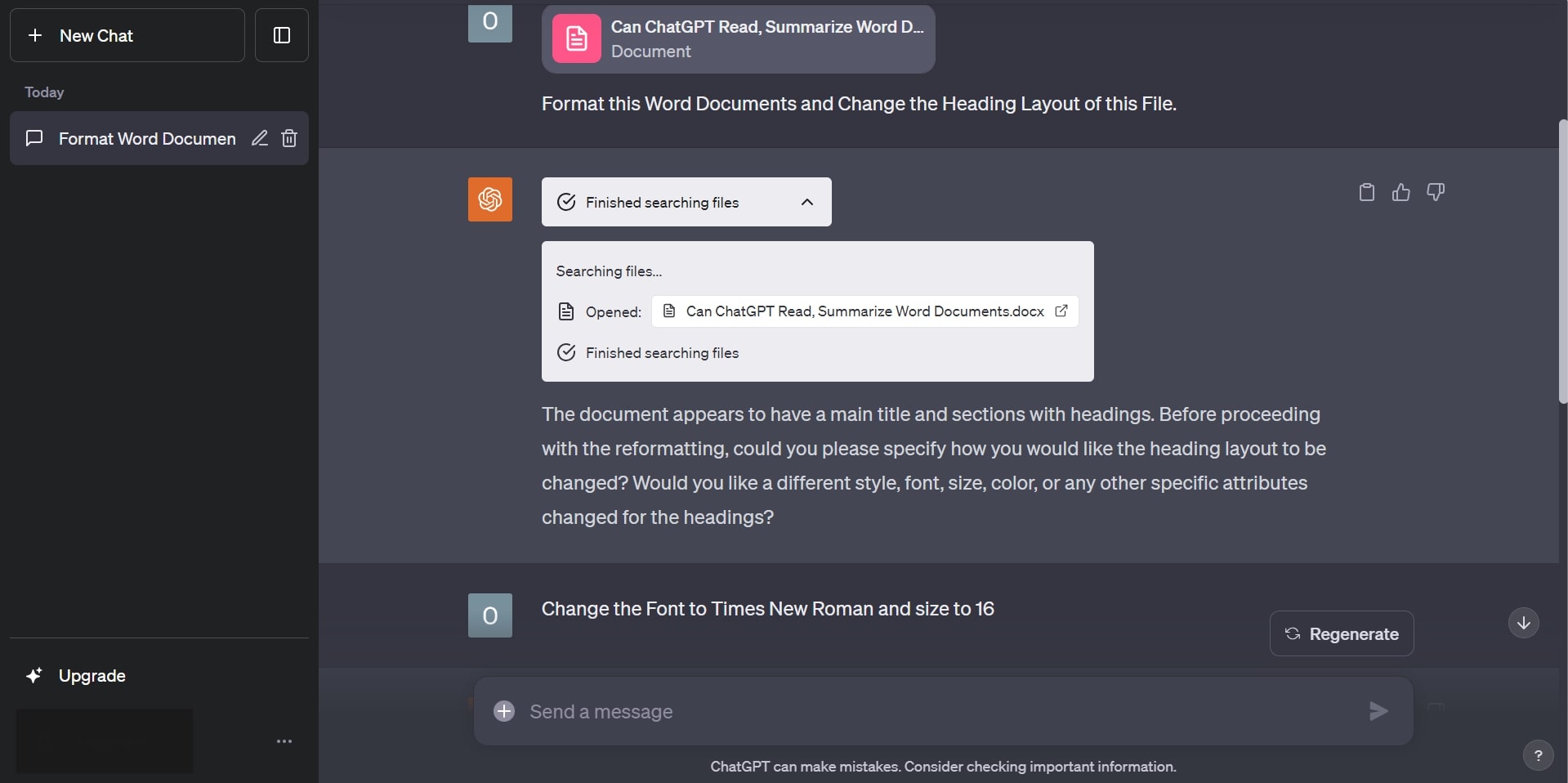Open the options menu beside Upgrade
Viewport: 1568px width, 783px height.
pos(284,740)
